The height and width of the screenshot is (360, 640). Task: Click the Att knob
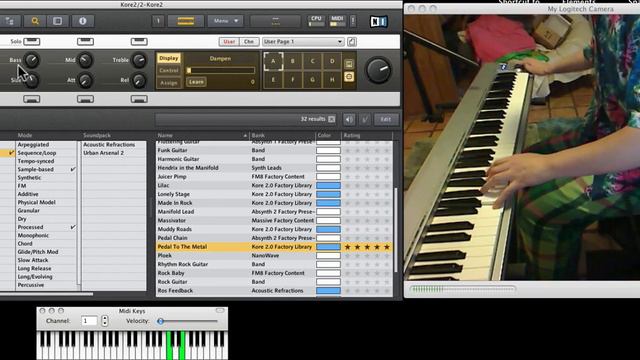85,81
